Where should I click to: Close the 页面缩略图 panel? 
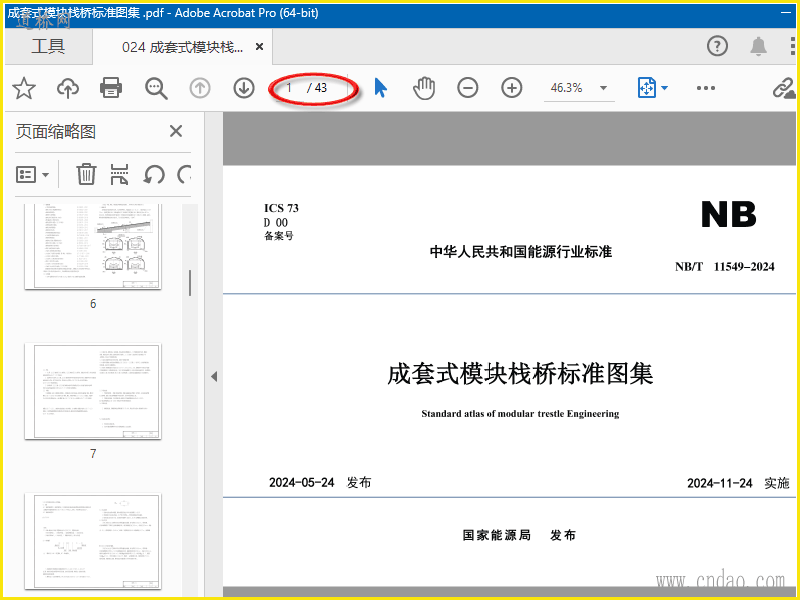[x=176, y=131]
